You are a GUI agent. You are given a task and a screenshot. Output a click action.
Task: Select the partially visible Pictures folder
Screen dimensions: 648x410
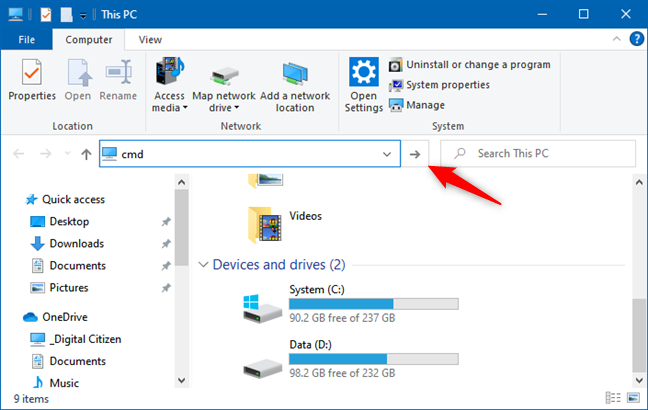pos(266,181)
